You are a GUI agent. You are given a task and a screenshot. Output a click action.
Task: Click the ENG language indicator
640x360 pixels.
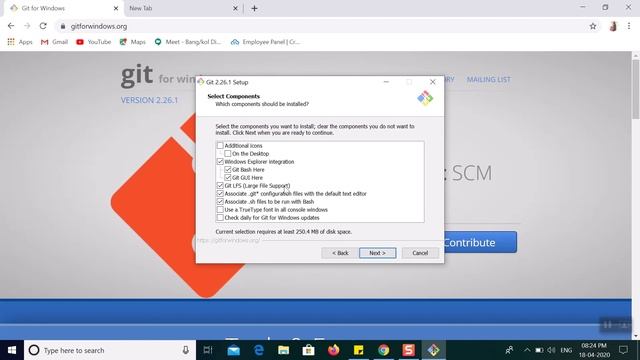click(x=566, y=350)
